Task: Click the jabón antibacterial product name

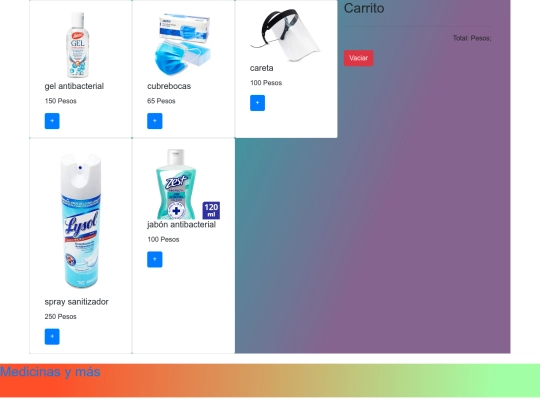Action: click(181, 225)
